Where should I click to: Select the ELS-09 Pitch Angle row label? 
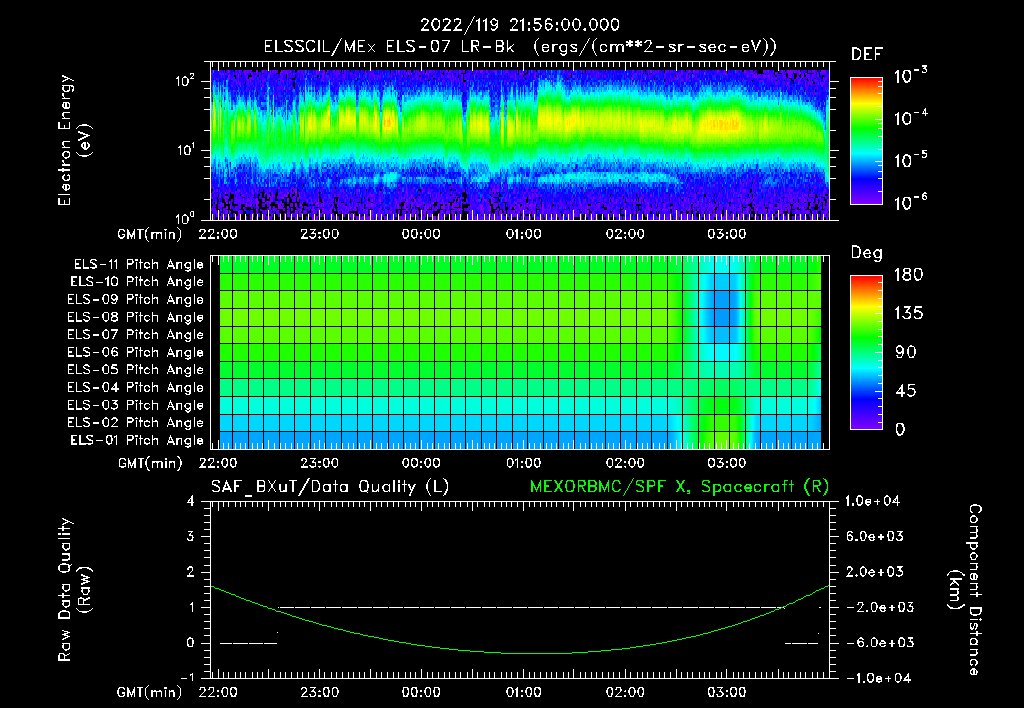135,299
